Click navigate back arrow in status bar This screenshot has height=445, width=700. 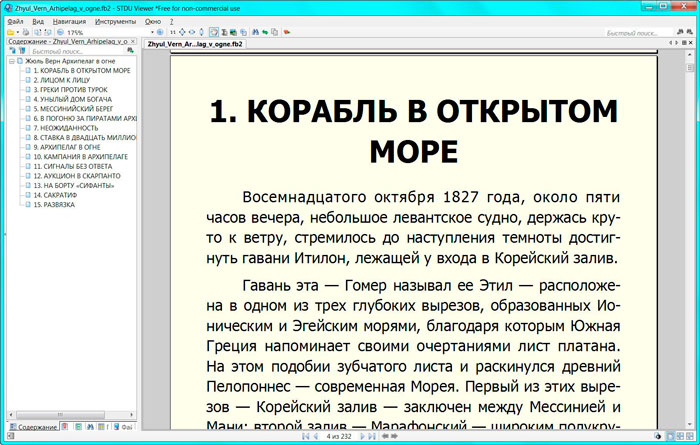(x=385, y=436)
